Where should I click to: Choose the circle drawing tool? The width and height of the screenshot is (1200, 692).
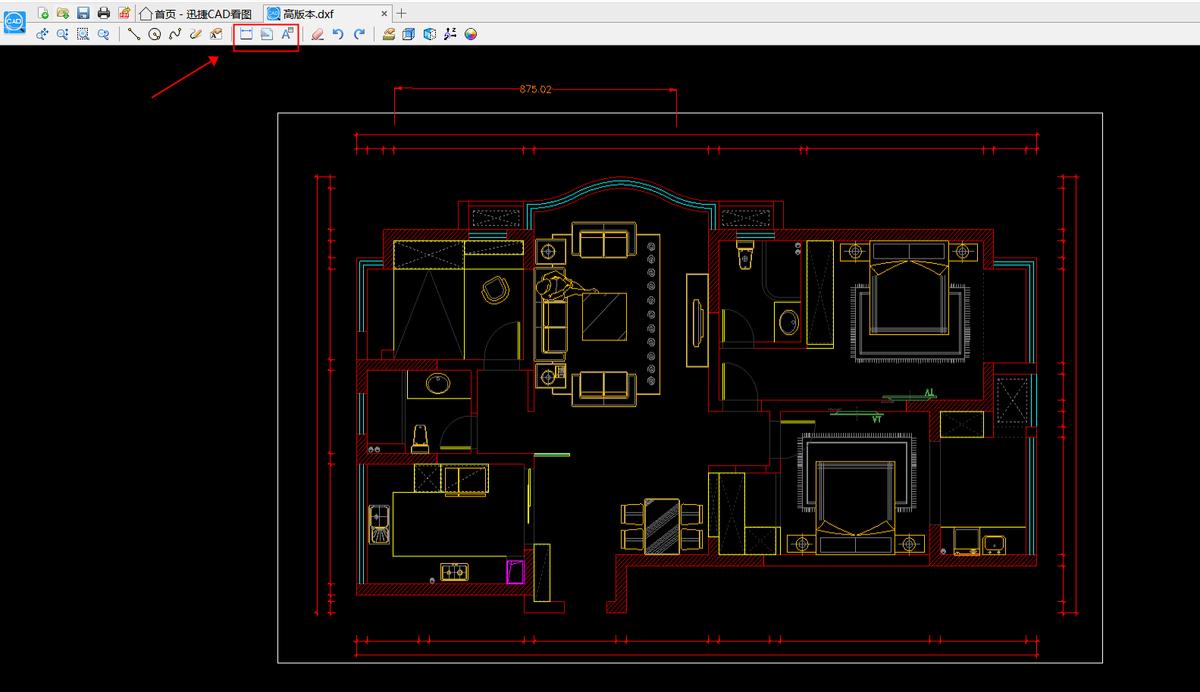[x=155, y=34]
